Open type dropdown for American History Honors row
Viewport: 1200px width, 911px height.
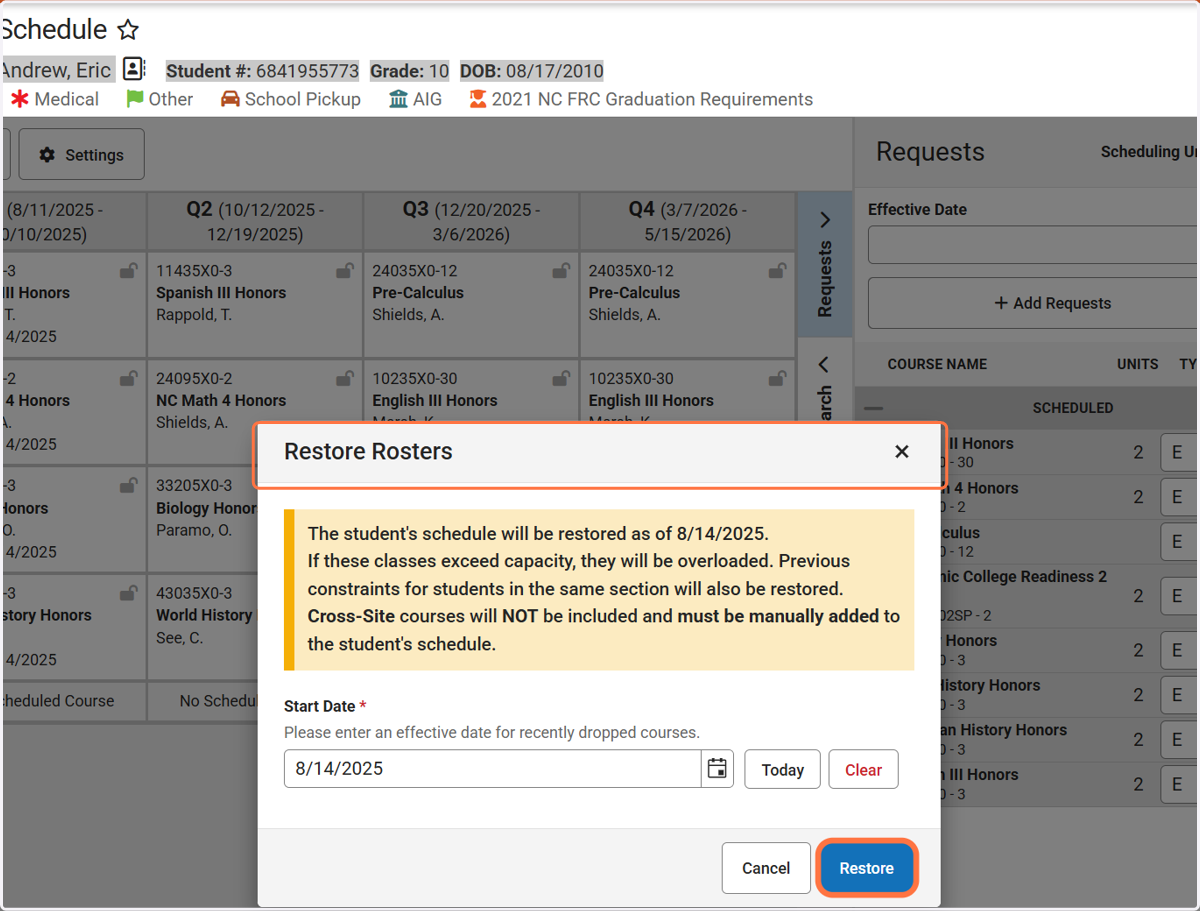click(x=1180, y=740)
